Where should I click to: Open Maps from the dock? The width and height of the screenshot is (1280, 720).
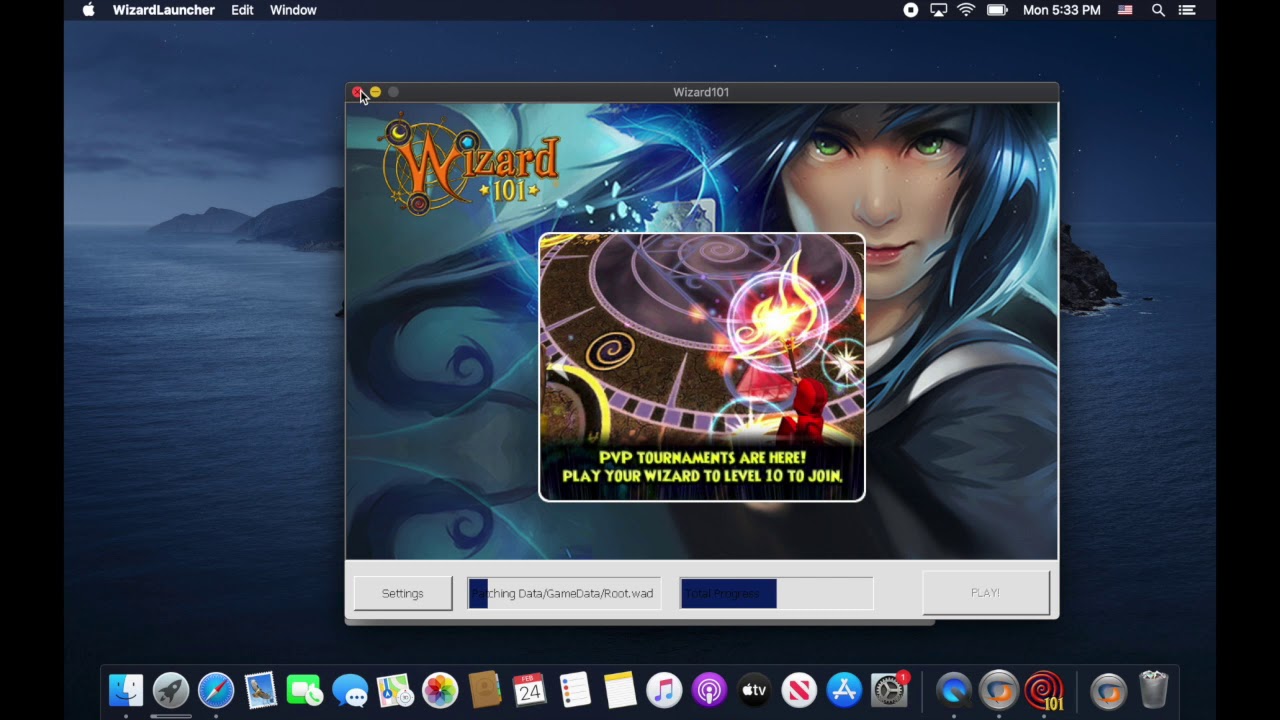click(395, 690)
